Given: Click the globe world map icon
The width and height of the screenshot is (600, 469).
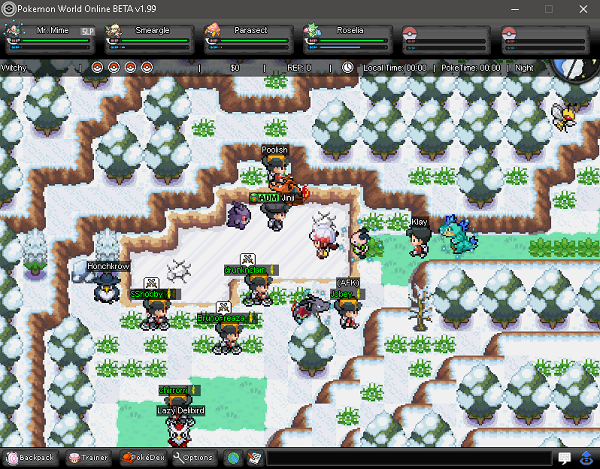Looking at the screenshot, I should click(233, 458).
